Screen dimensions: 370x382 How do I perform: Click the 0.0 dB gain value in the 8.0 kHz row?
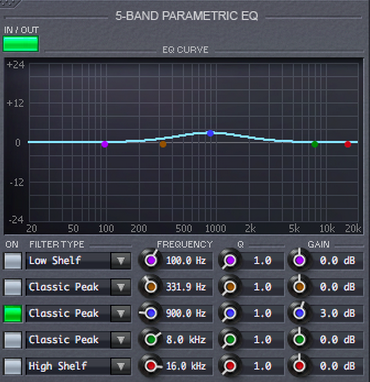coord(337,340)
